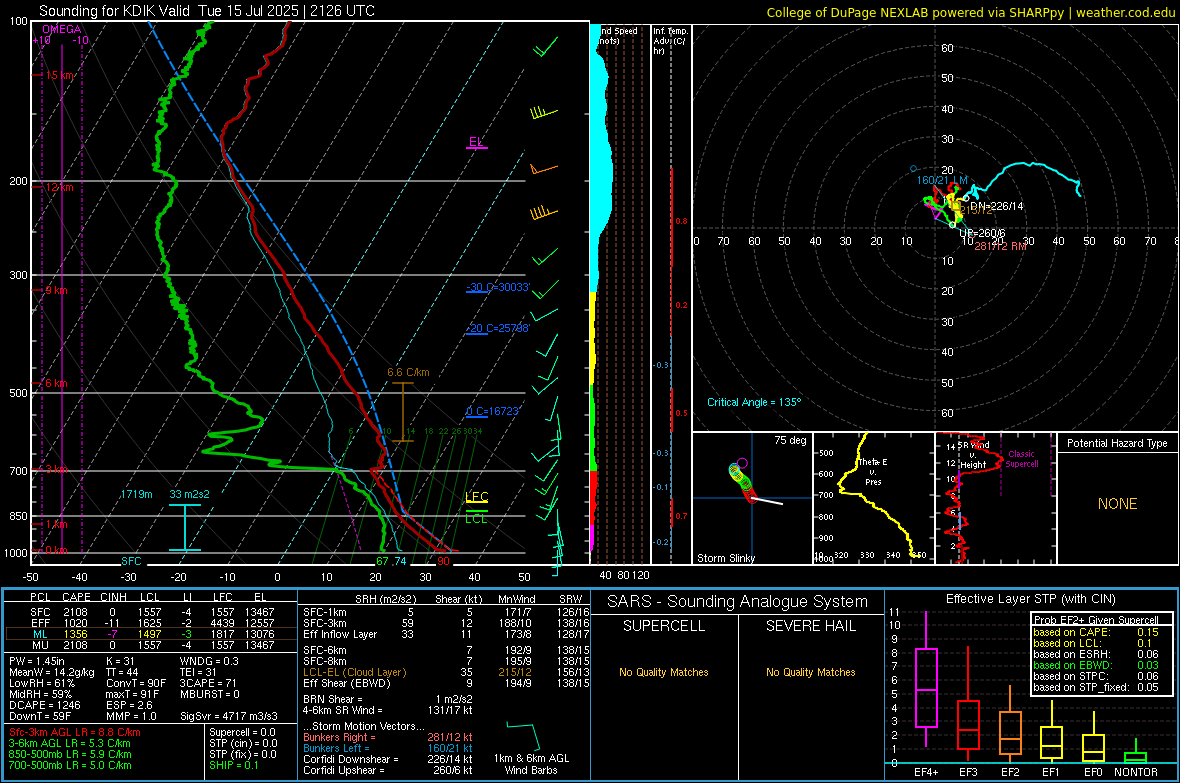The width and height of the screenshot is (1180, 783).
Task: Click the SEVERE HAIL column heading
Action: 811,626
